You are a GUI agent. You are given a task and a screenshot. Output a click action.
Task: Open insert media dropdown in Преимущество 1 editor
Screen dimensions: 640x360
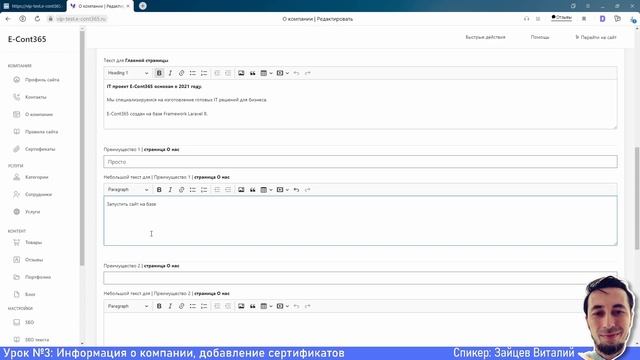(282, 190)
